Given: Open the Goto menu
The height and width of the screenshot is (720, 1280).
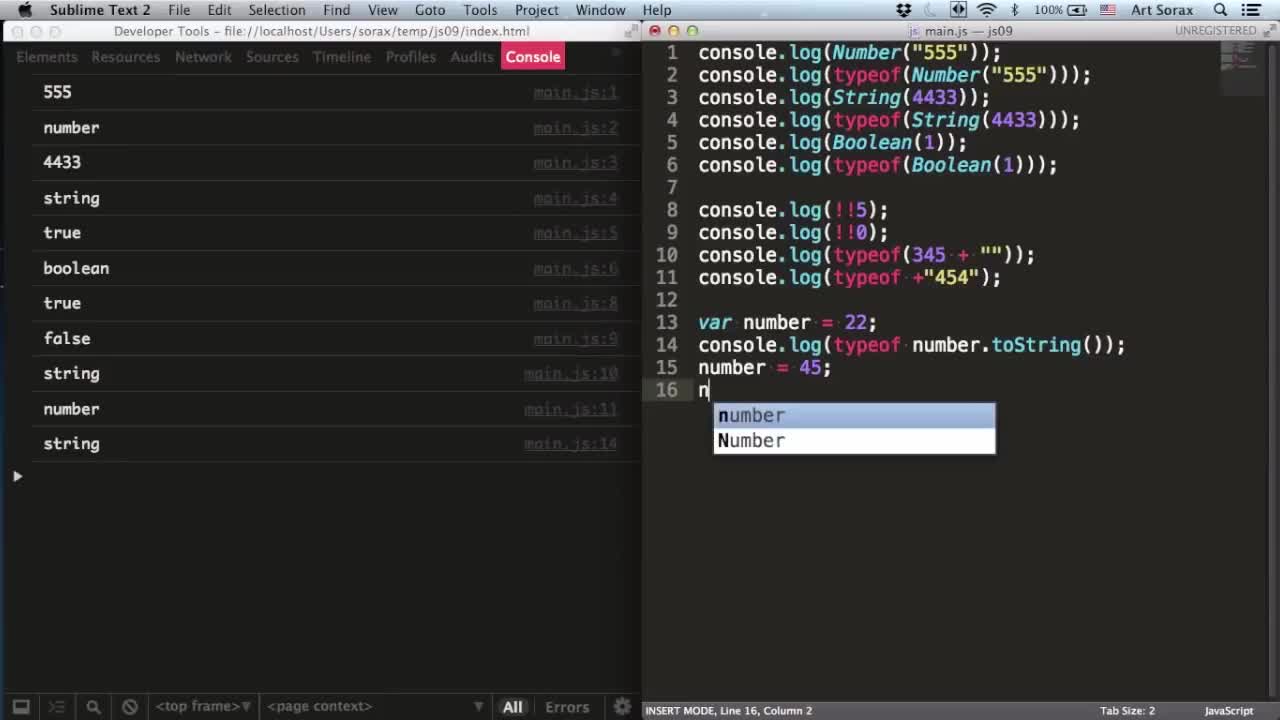Looking at the screenshot, I should pyautogui.click(x=430, y=10).
